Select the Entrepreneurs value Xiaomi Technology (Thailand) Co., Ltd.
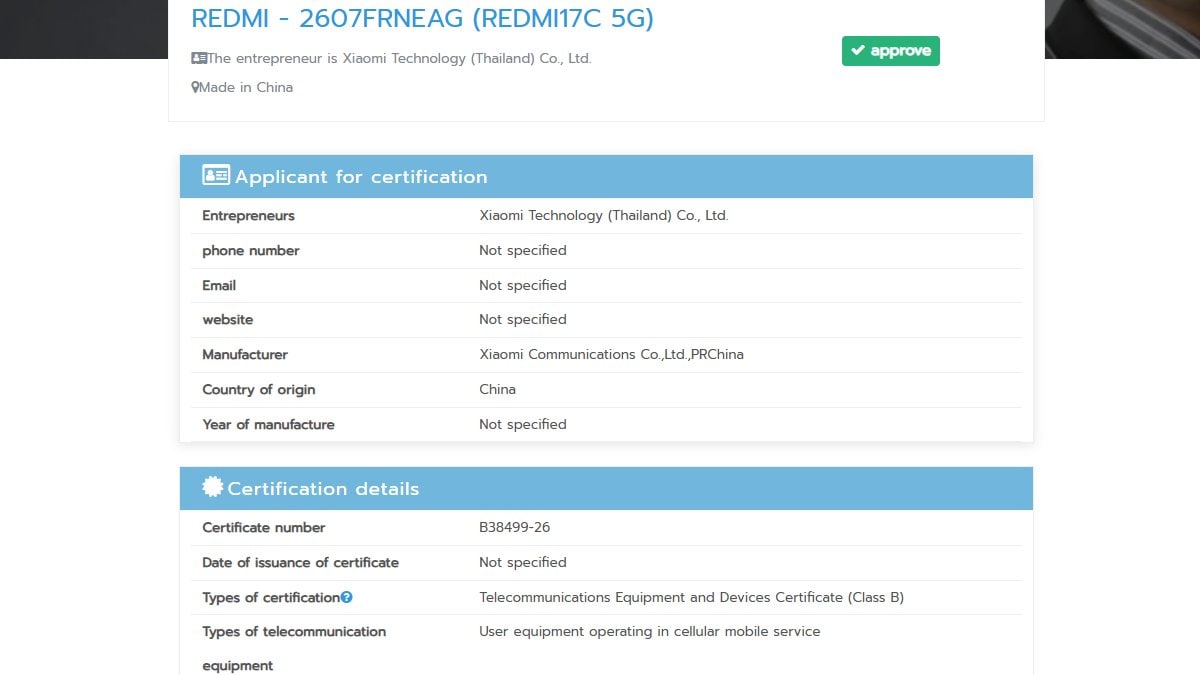The width and height of the screenshot is (1200, 675). click(604, 215)
